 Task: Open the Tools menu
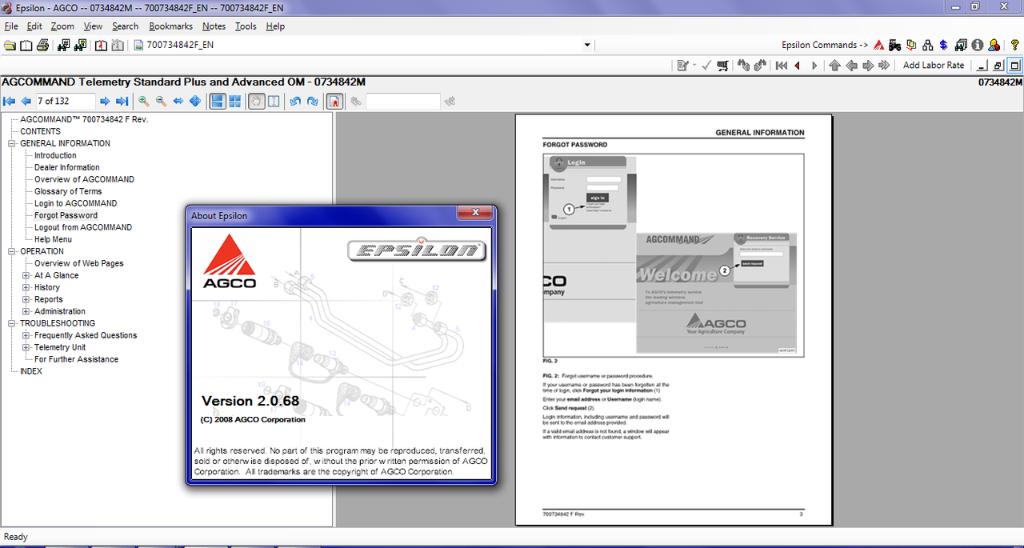tap(246, 27)
